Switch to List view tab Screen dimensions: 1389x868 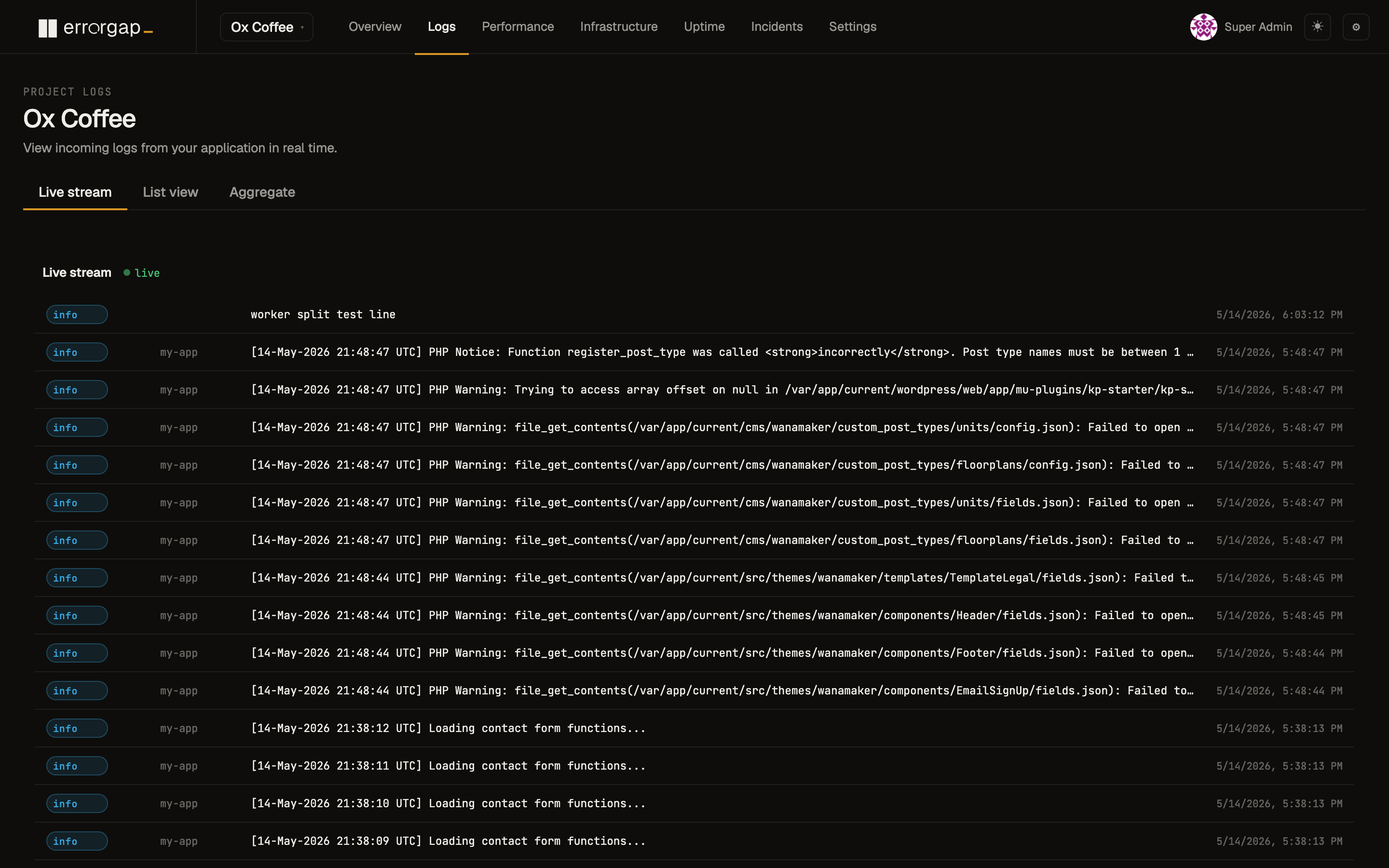click(170, 192)
